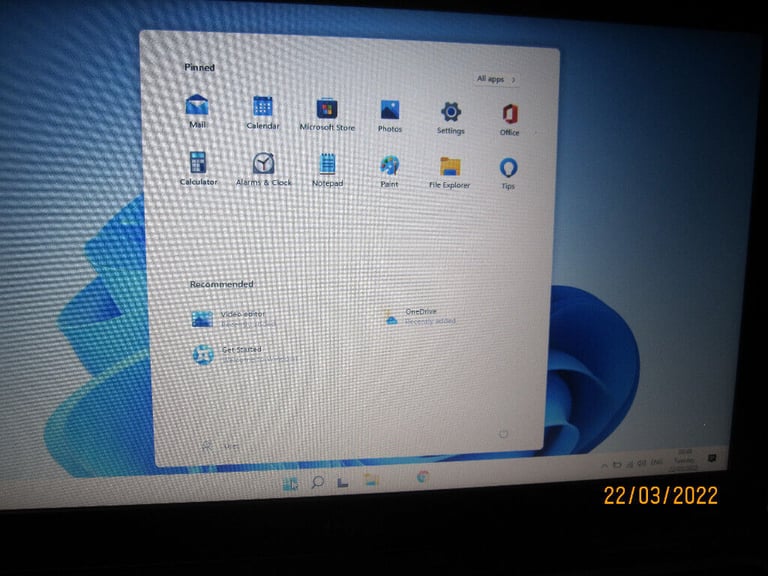768x576 pixels.
Task: Open recommended OneDrive item
Action: point(420,316)
